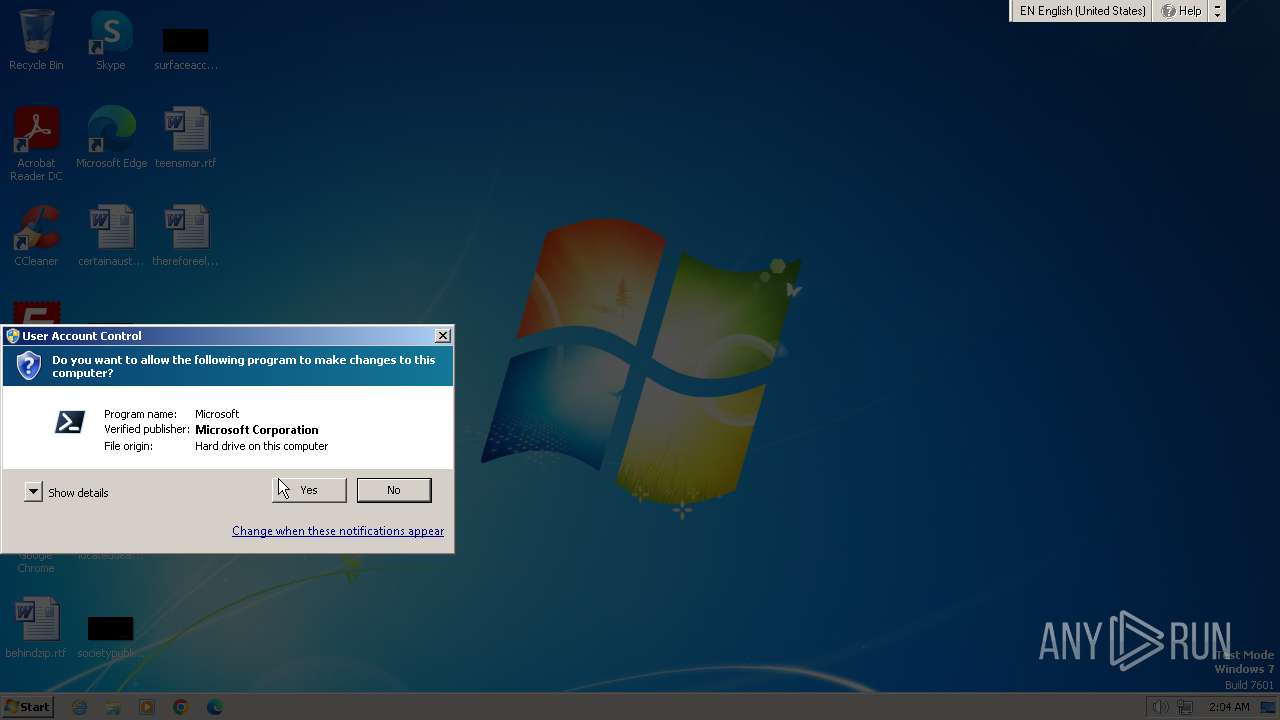Open the media player taskbar icon

(147, 707)
